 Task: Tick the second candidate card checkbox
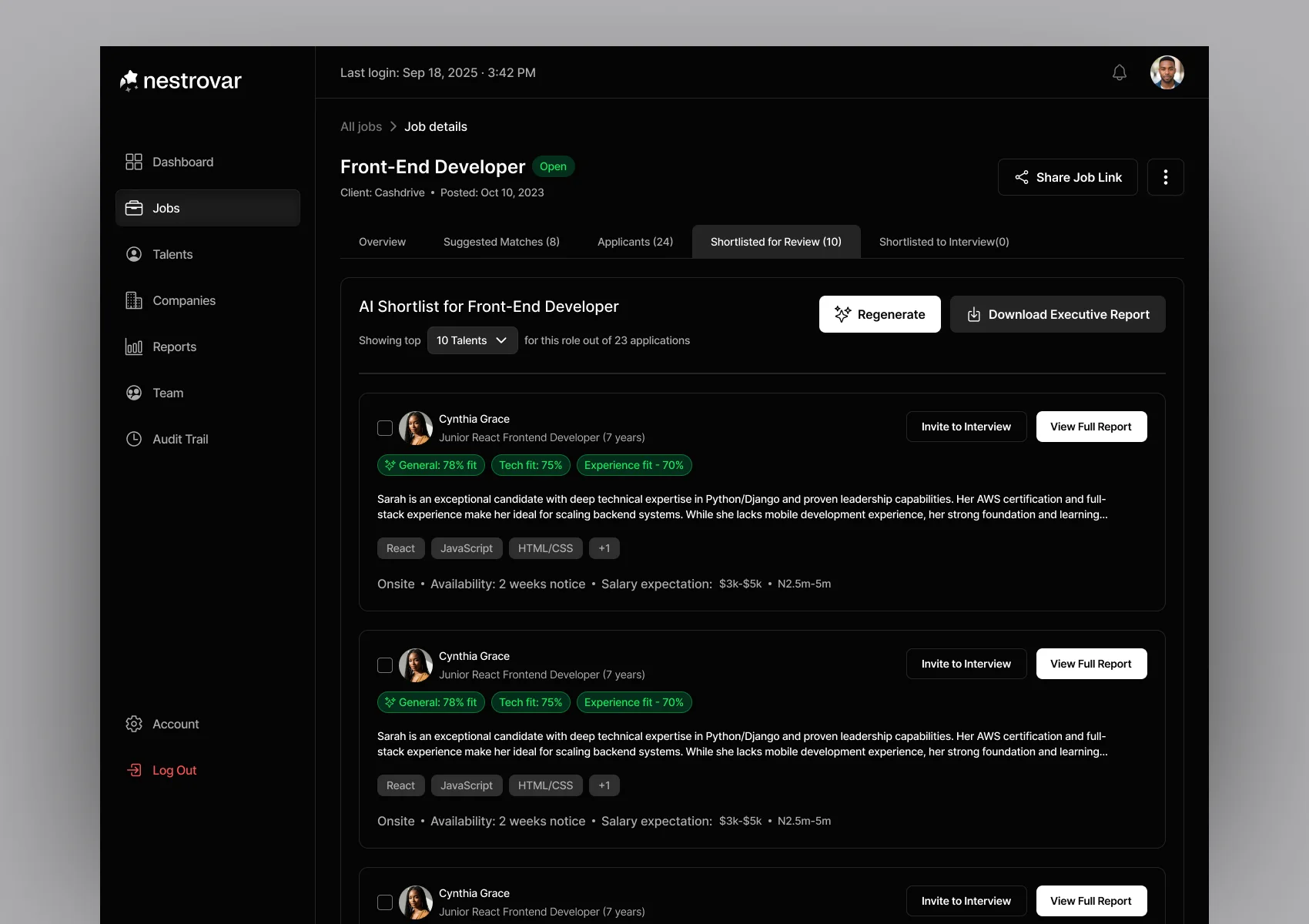point(385,665)
